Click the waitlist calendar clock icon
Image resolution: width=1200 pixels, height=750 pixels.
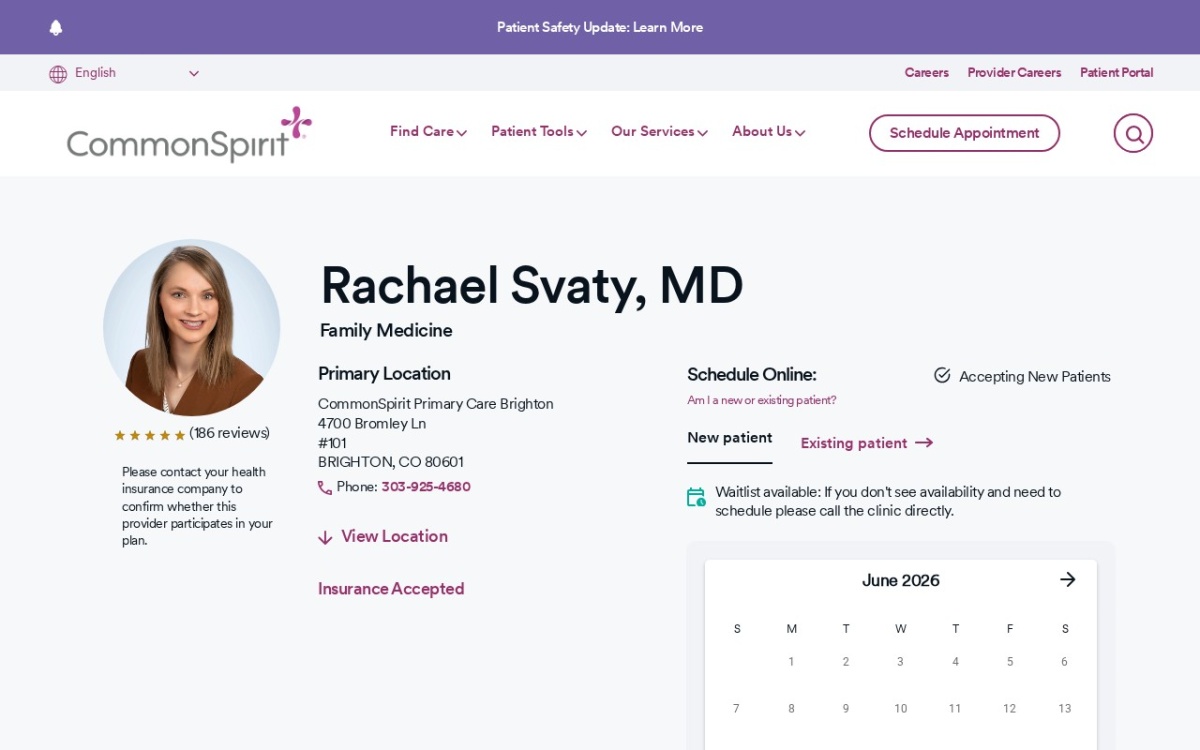(x=697, y=497)
